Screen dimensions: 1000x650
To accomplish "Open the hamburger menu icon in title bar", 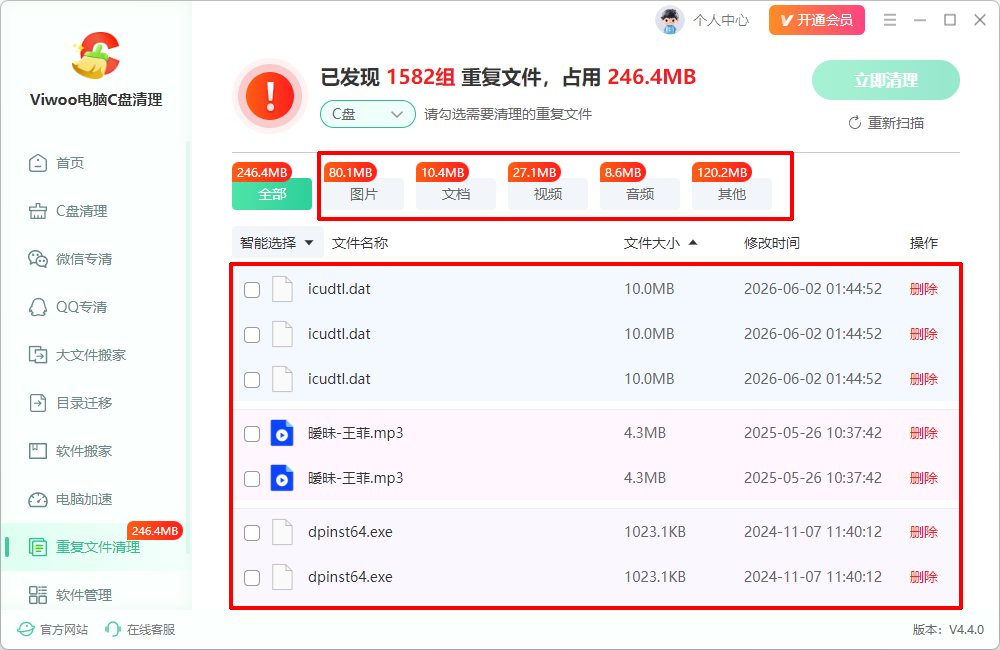I will click(890, 20).
